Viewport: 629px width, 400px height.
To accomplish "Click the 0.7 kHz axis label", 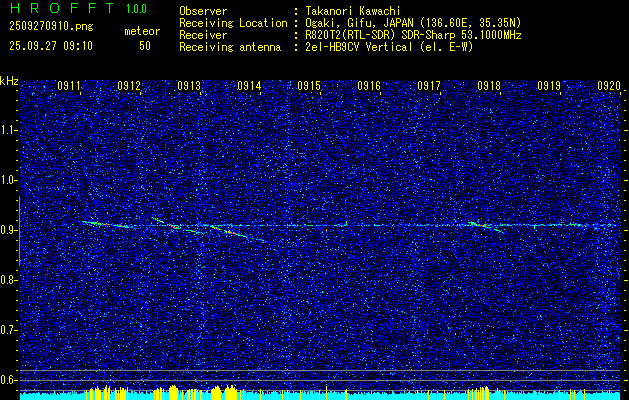I will tap(8, 330).
